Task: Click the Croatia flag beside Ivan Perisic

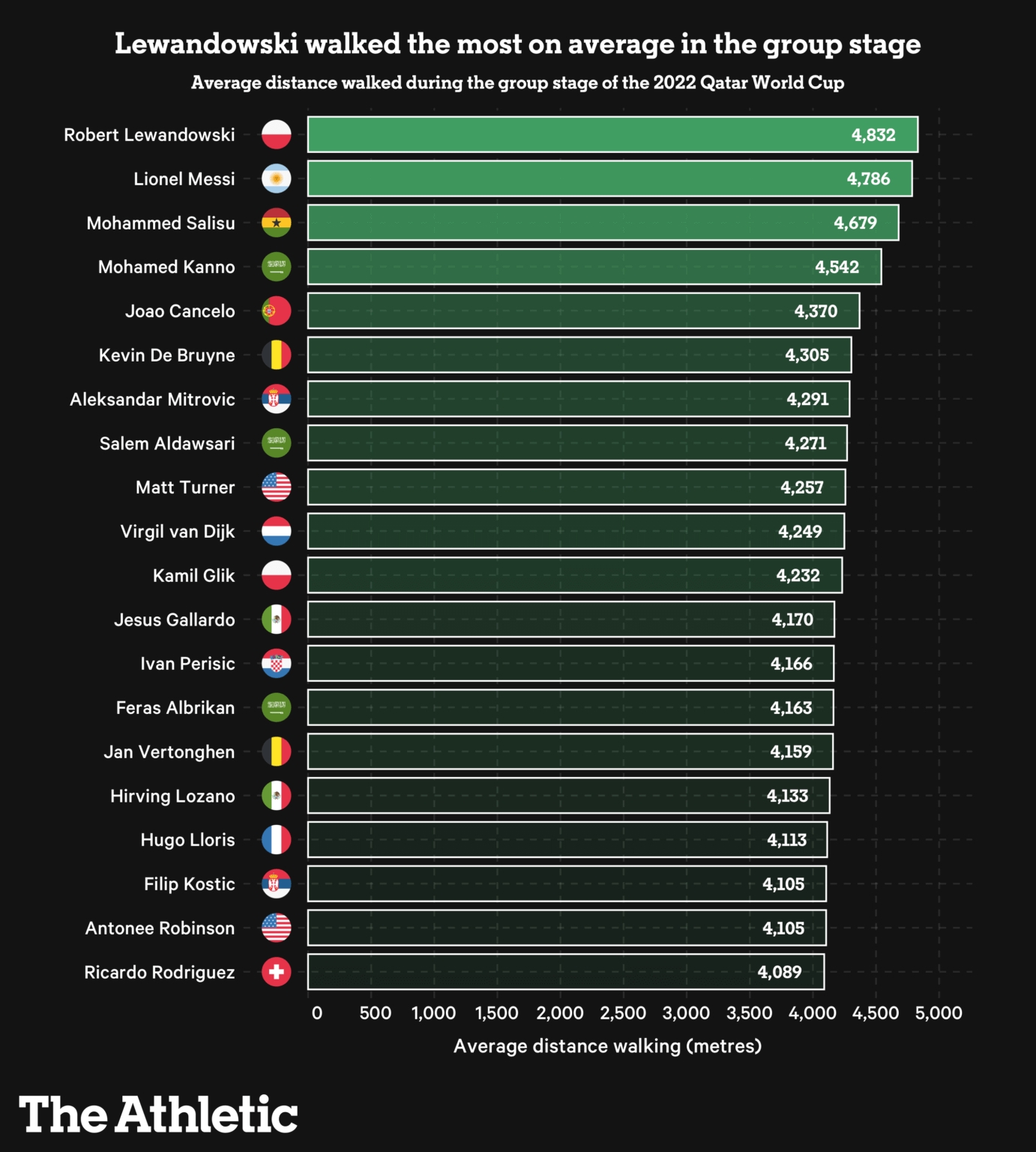Action: tap(276, 664)
